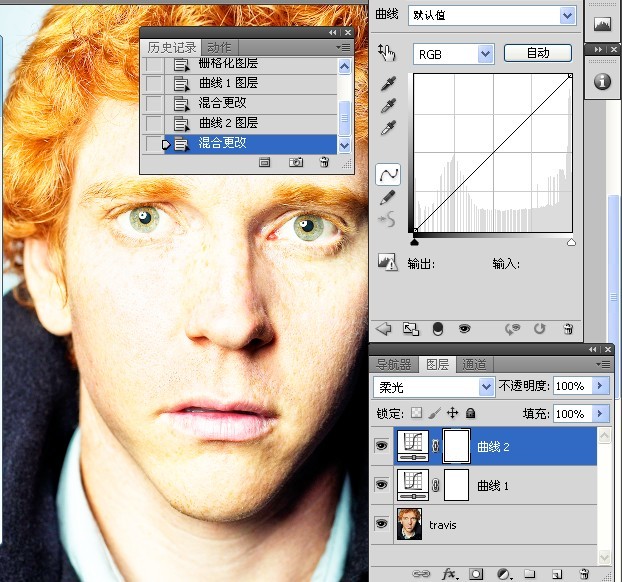Switch adjustments panel to expanded view icon
This screenshot has height=582, width=622.
(411, 329)
